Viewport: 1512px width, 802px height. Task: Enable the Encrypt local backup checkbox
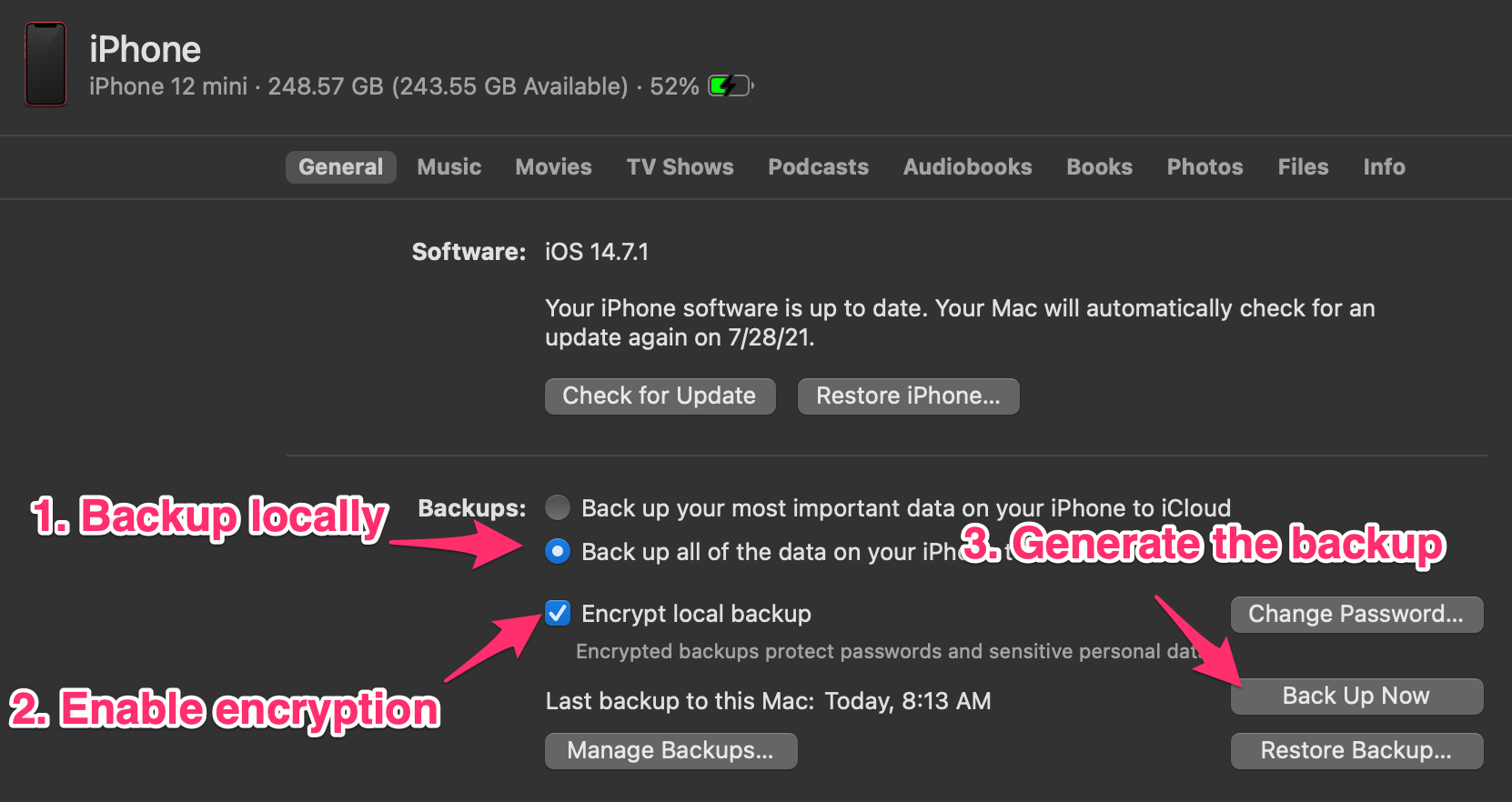coord(557,614)
